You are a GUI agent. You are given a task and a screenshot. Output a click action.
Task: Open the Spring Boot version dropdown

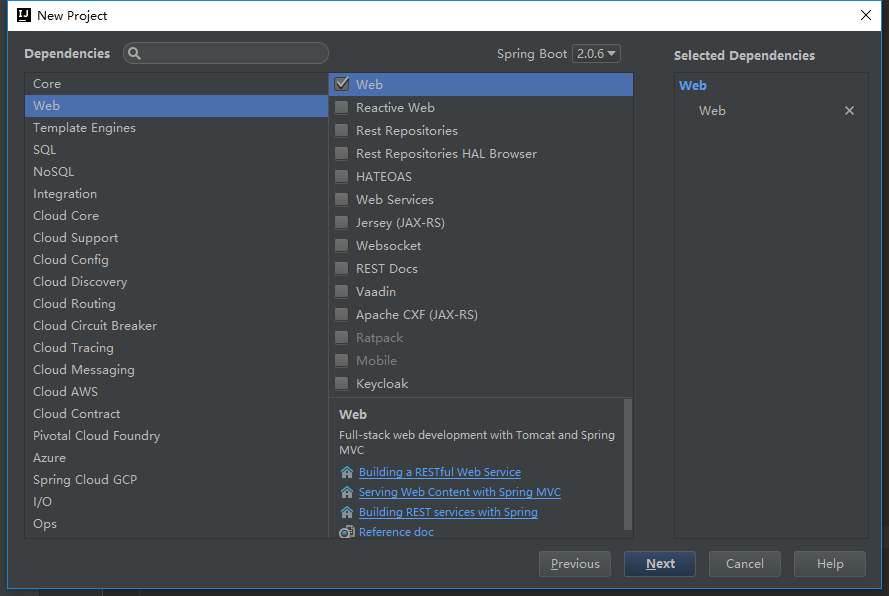pyautogui.click(x=596, y=53)
